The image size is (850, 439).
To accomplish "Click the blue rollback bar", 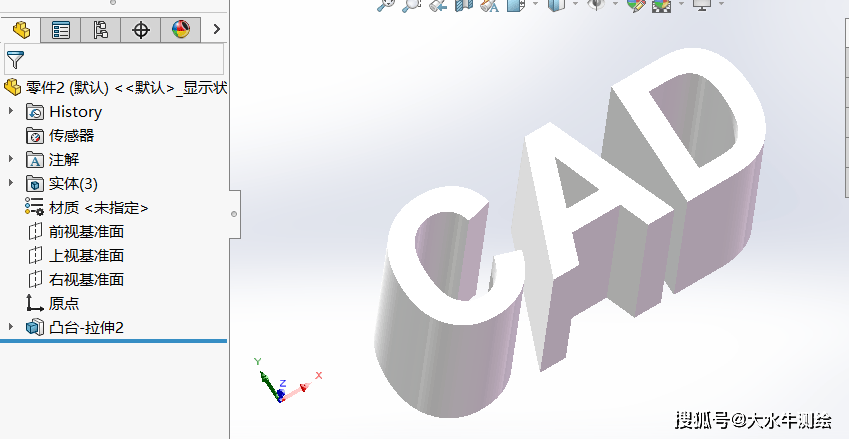I will pos(113,341).
